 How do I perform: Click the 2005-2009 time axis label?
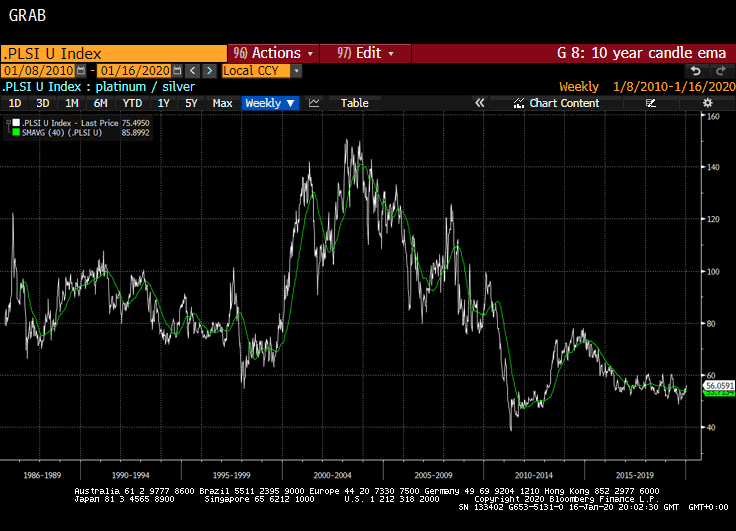click(433, 476)
